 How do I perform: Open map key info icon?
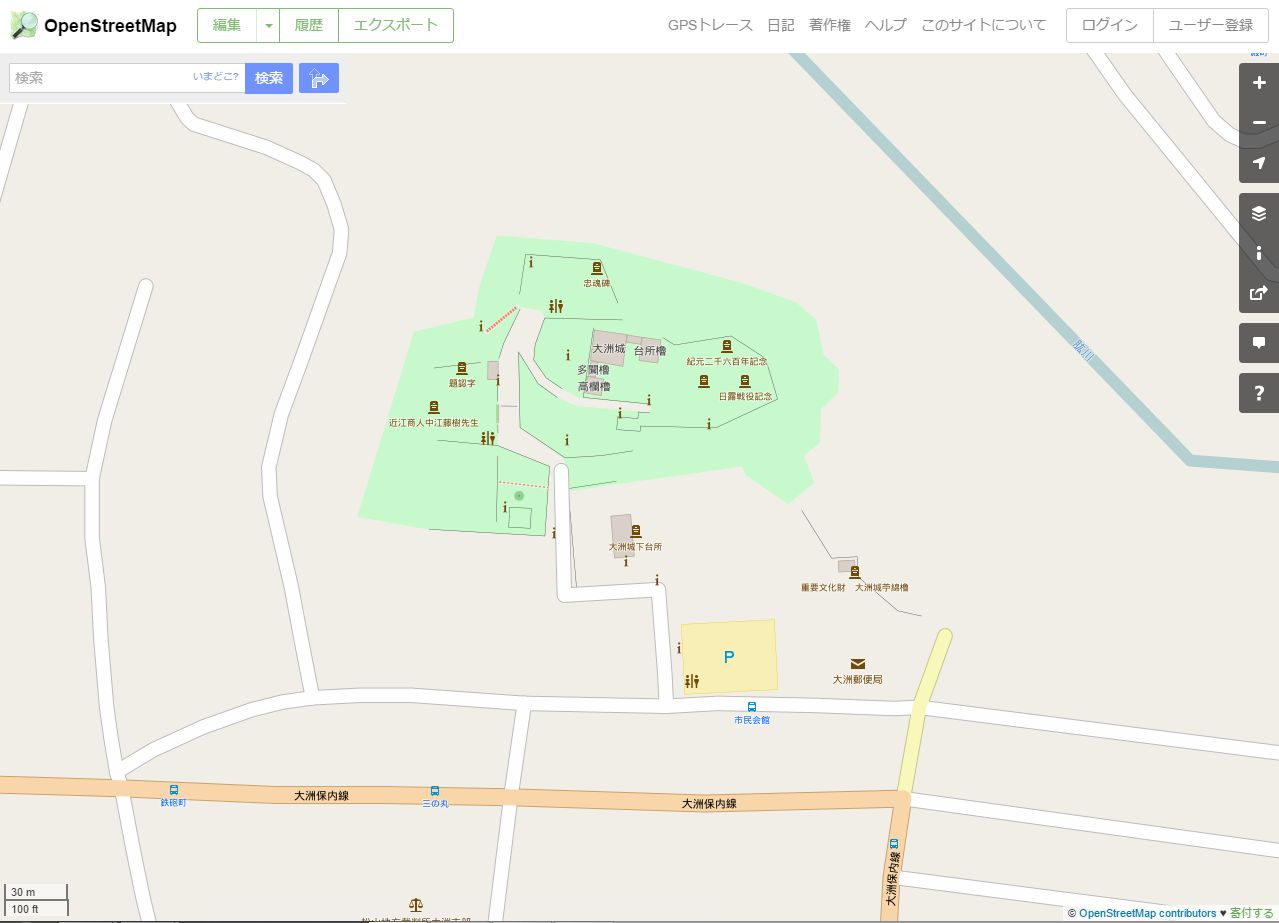pyautogui.click(x=1259, y=253)
